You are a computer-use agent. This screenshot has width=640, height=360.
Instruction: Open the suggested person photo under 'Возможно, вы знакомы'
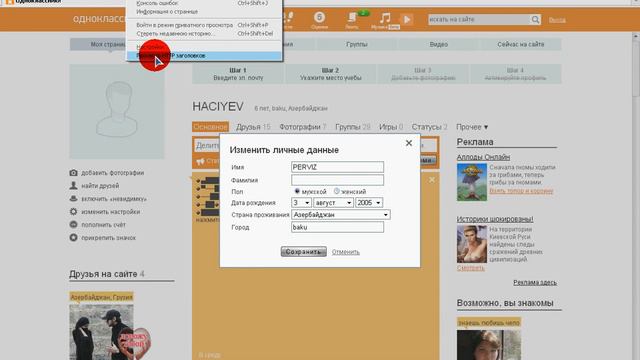[x=489, y=345]
